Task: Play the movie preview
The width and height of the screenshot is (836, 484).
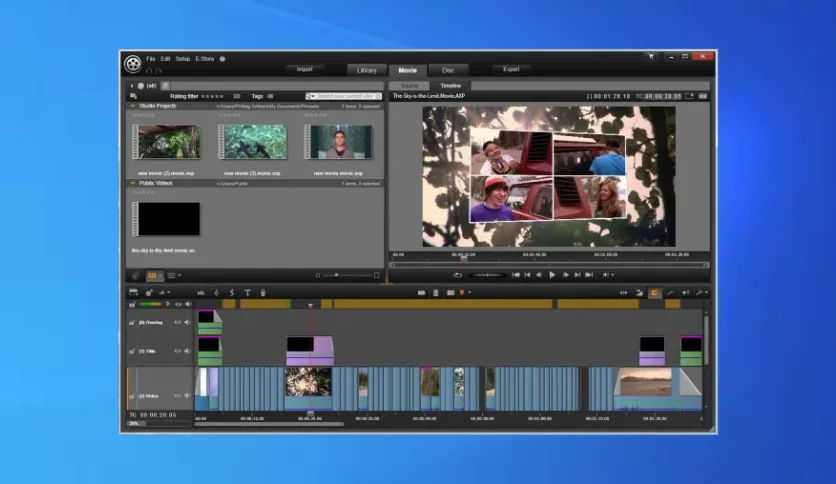Action: tap(552, 275)
